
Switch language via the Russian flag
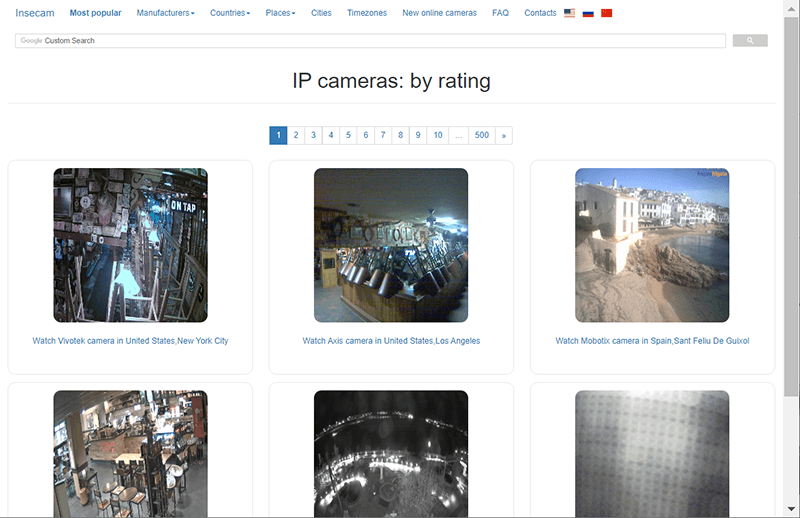[x=588, y=13]
